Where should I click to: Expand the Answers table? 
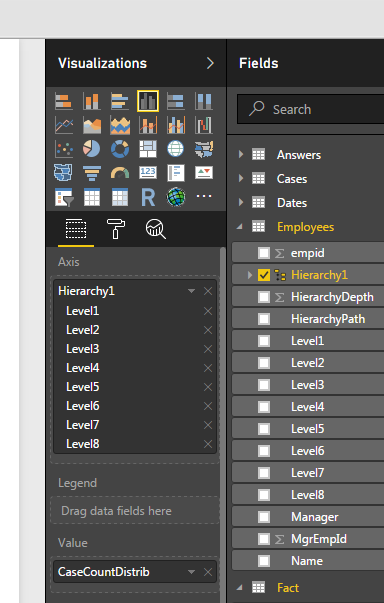click(x=241, y=155)
